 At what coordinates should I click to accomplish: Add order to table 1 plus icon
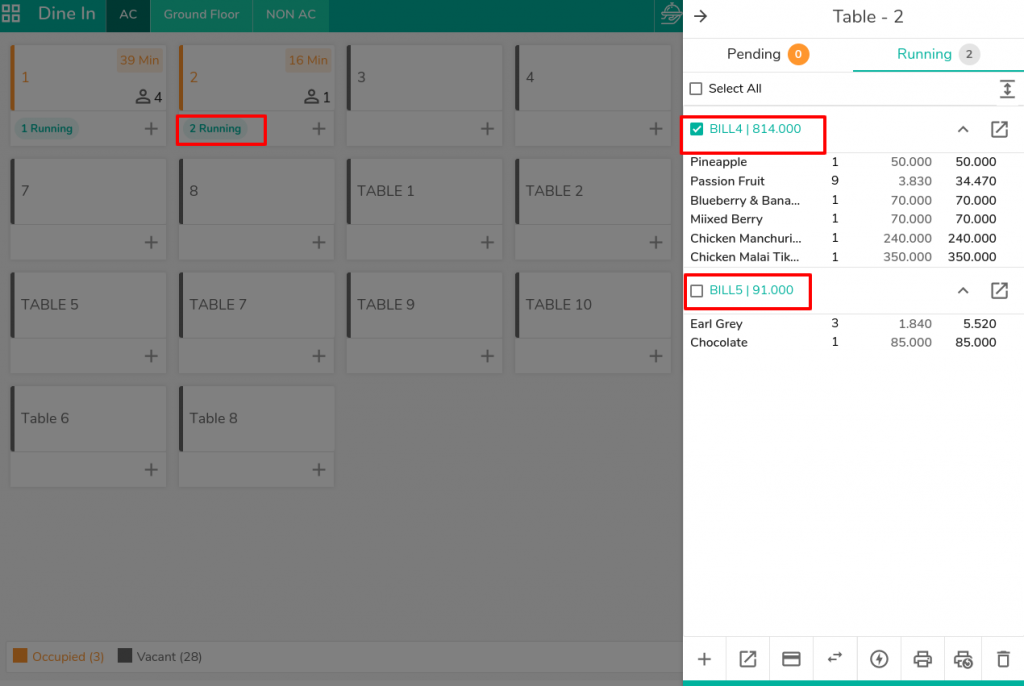pyautogui.click(x=151, y=129)
